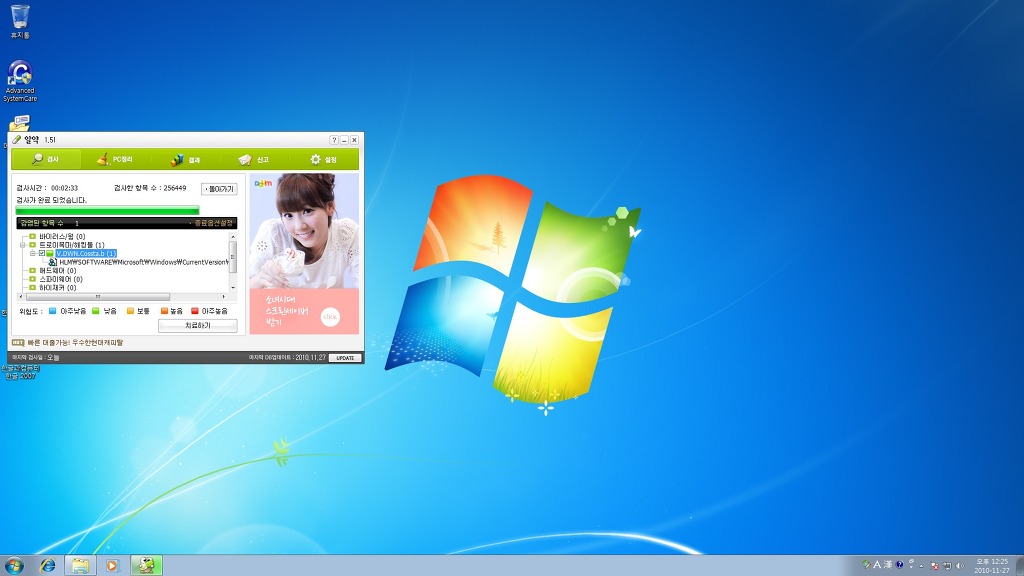Collapse the 트로이목마/해킹툴 tree node

click(x=23, y=245)
